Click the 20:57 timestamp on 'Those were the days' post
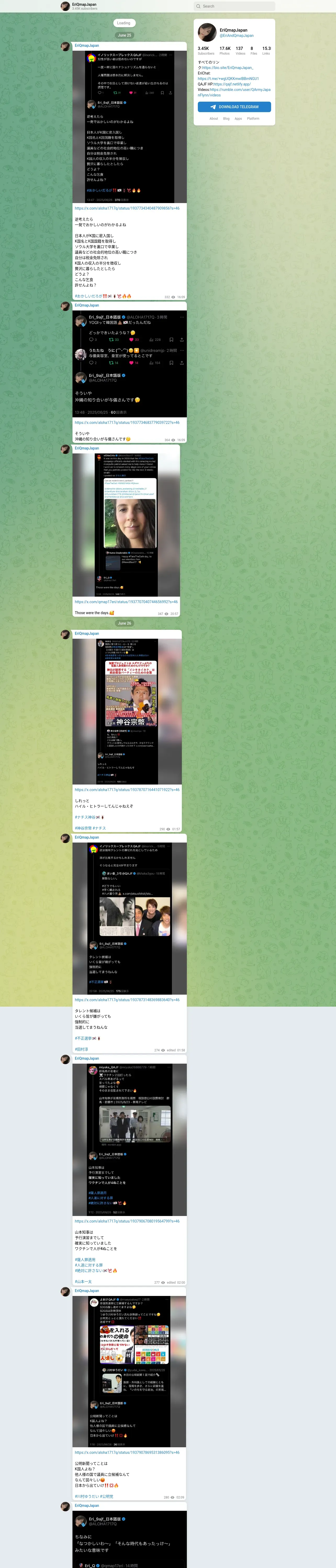This screenshot has height=1568, width=336. point(174,614)
